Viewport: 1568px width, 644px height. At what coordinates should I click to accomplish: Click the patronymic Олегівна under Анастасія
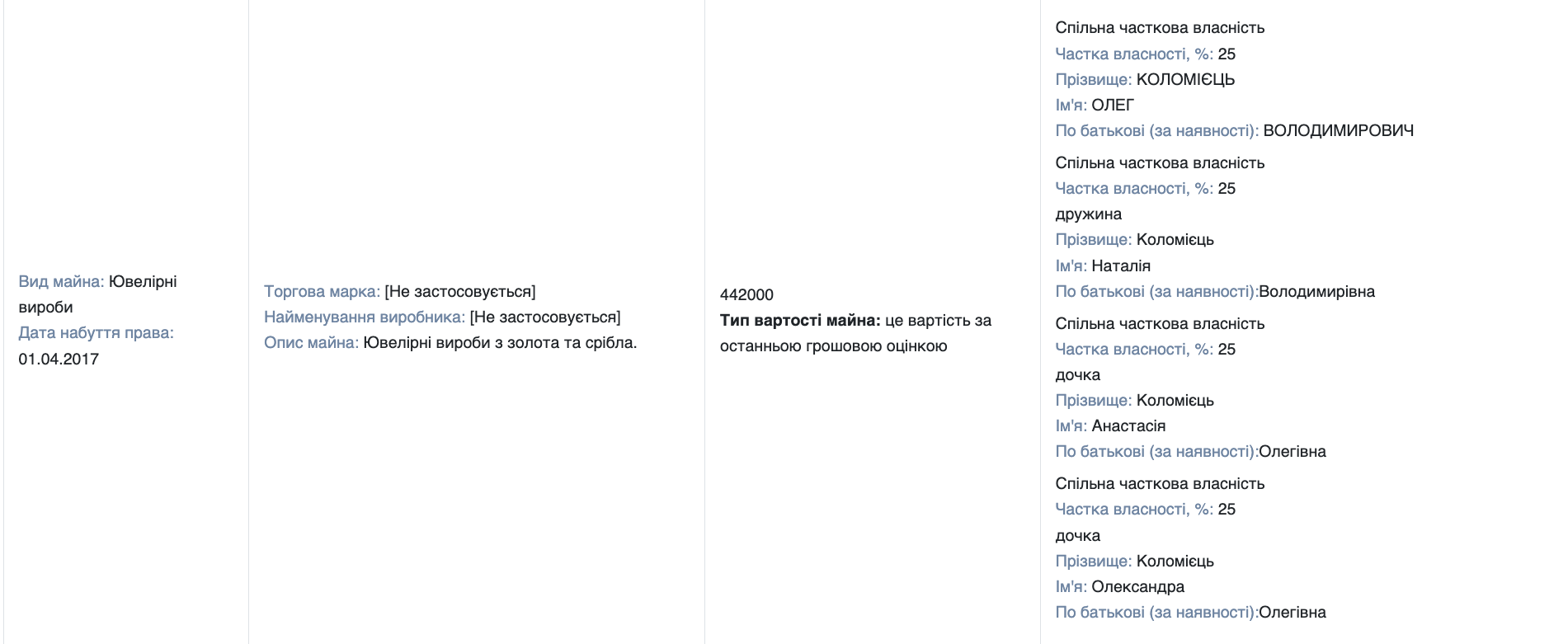point(1292,452)
